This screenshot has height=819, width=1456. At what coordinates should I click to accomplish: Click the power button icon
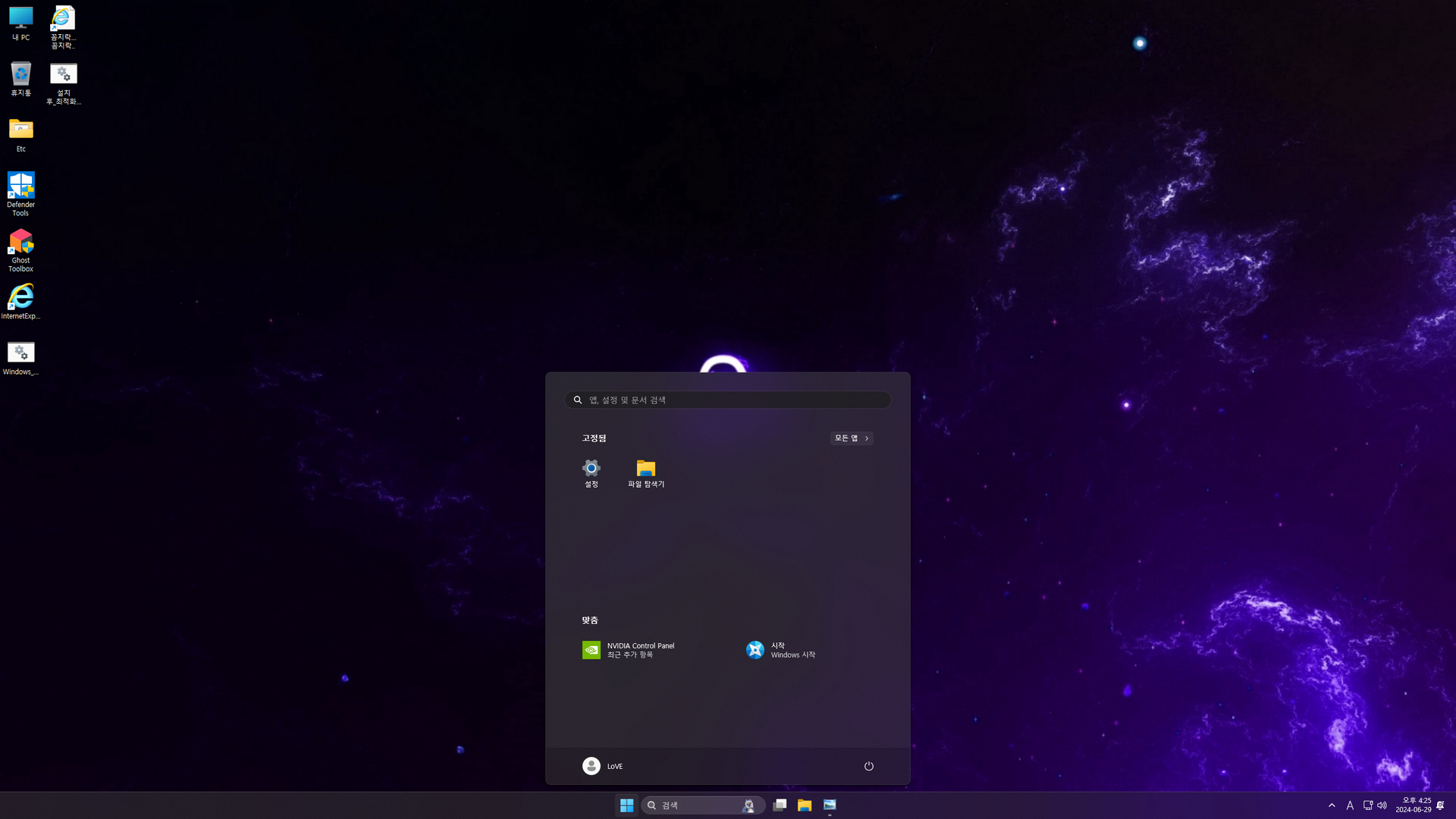[x=869, y=766]
